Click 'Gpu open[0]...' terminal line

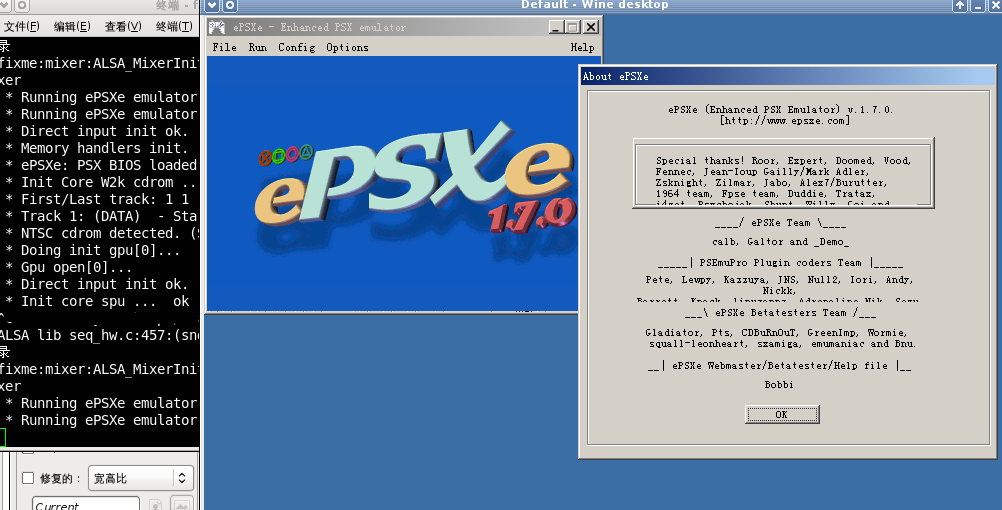(x=67, y=267)
